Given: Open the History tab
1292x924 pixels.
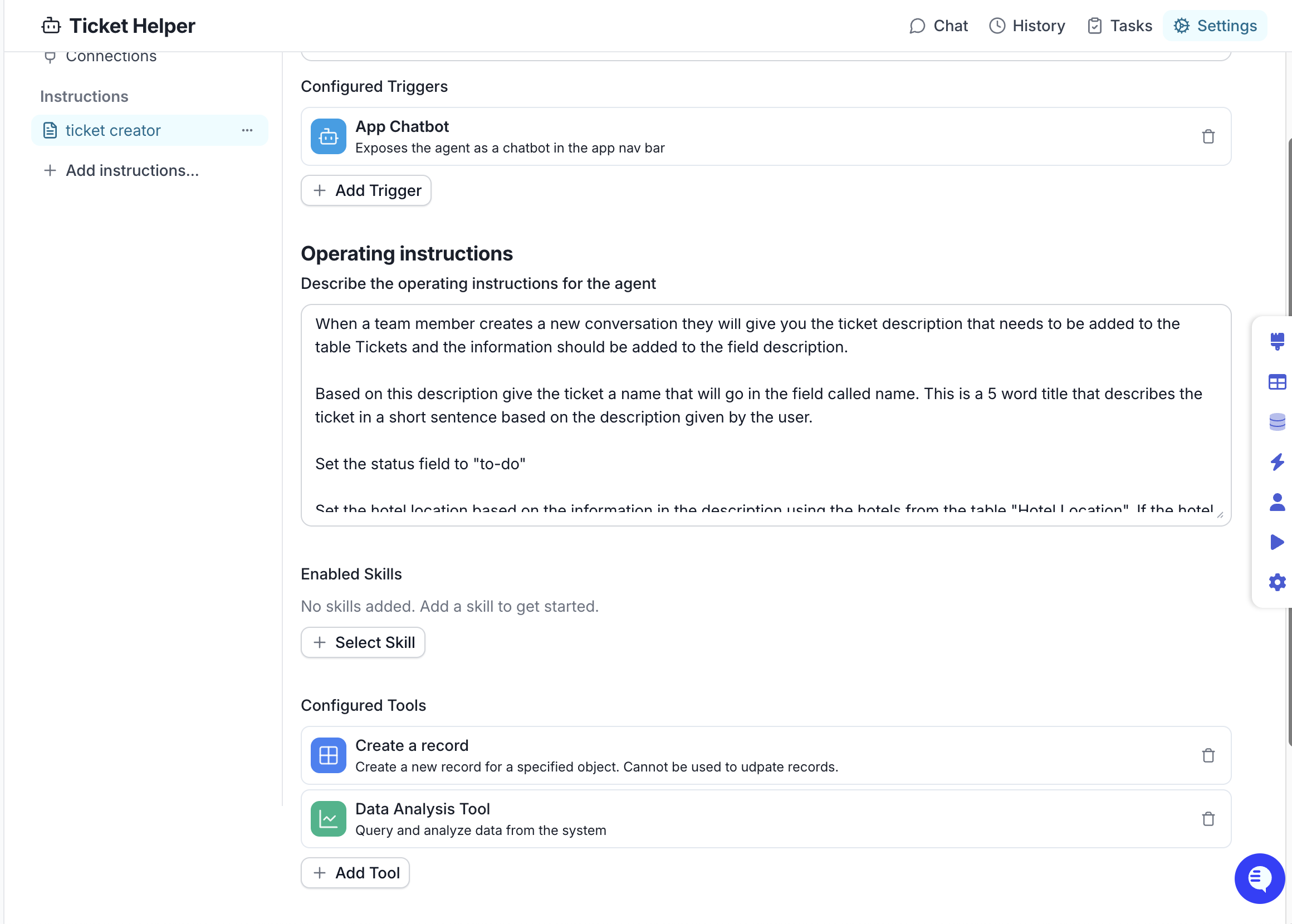Looking at the screenshot, I should click(1027, 26).
